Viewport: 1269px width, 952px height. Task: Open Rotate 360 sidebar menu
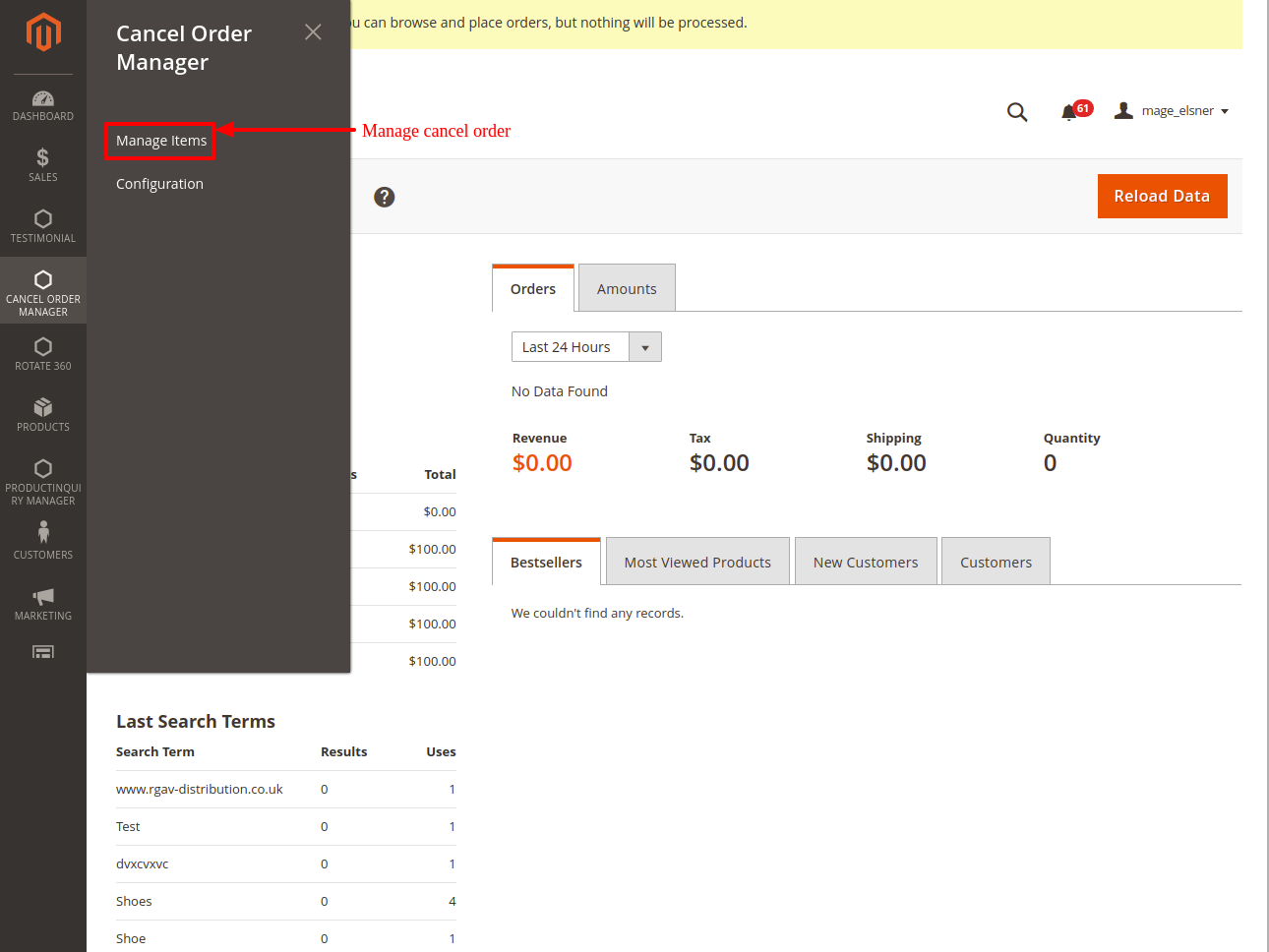[x=43, y=354]
